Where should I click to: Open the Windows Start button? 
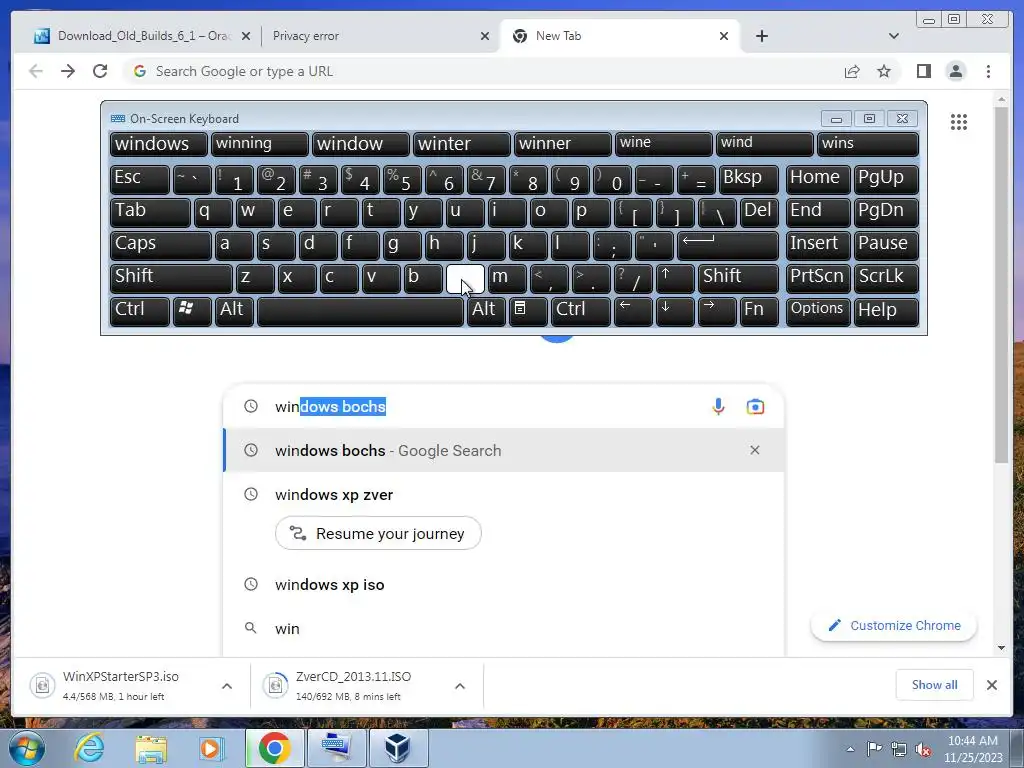pos(26,748)
